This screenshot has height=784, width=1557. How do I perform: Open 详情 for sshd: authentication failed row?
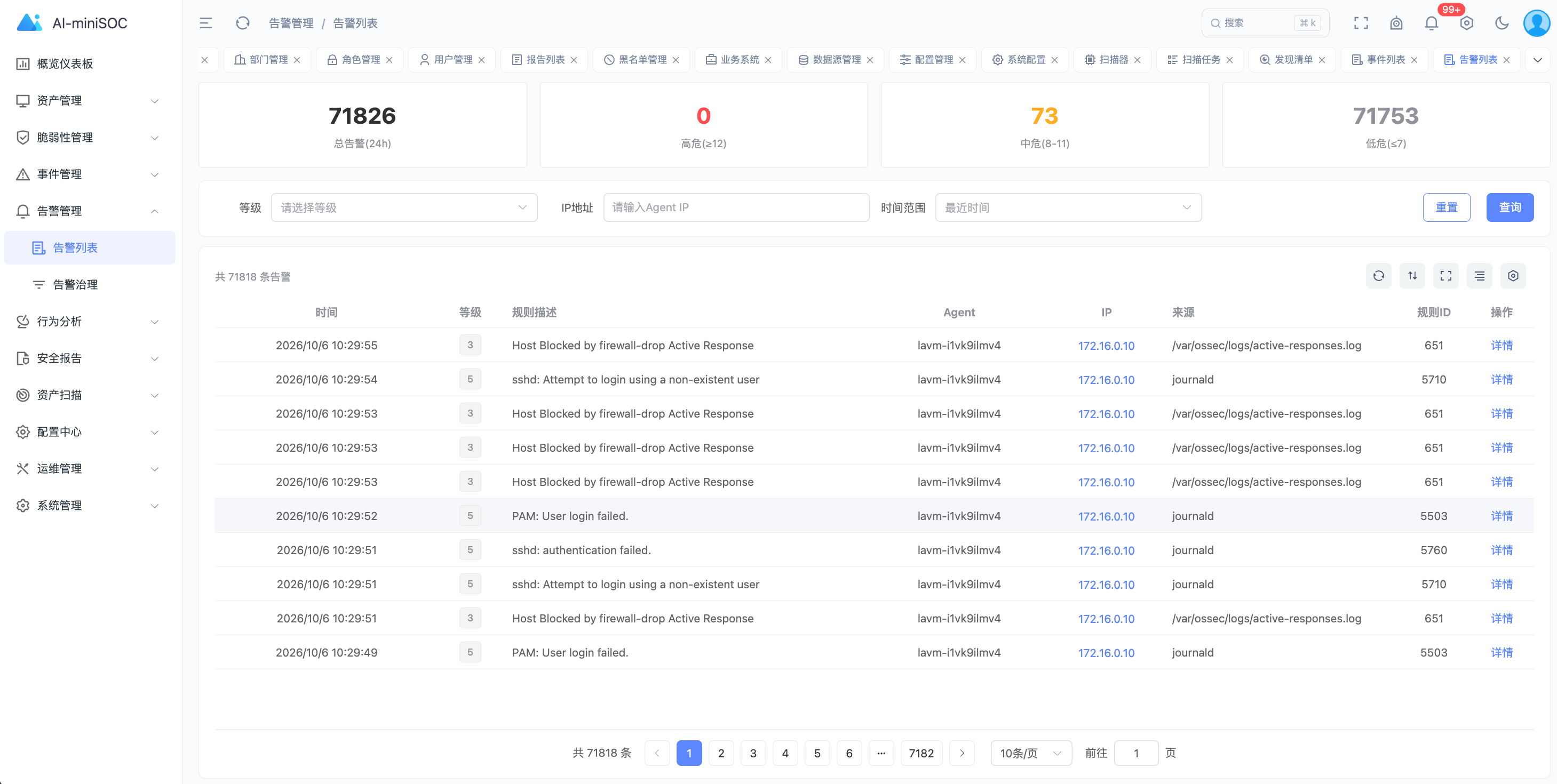[x=1502, y=550]
